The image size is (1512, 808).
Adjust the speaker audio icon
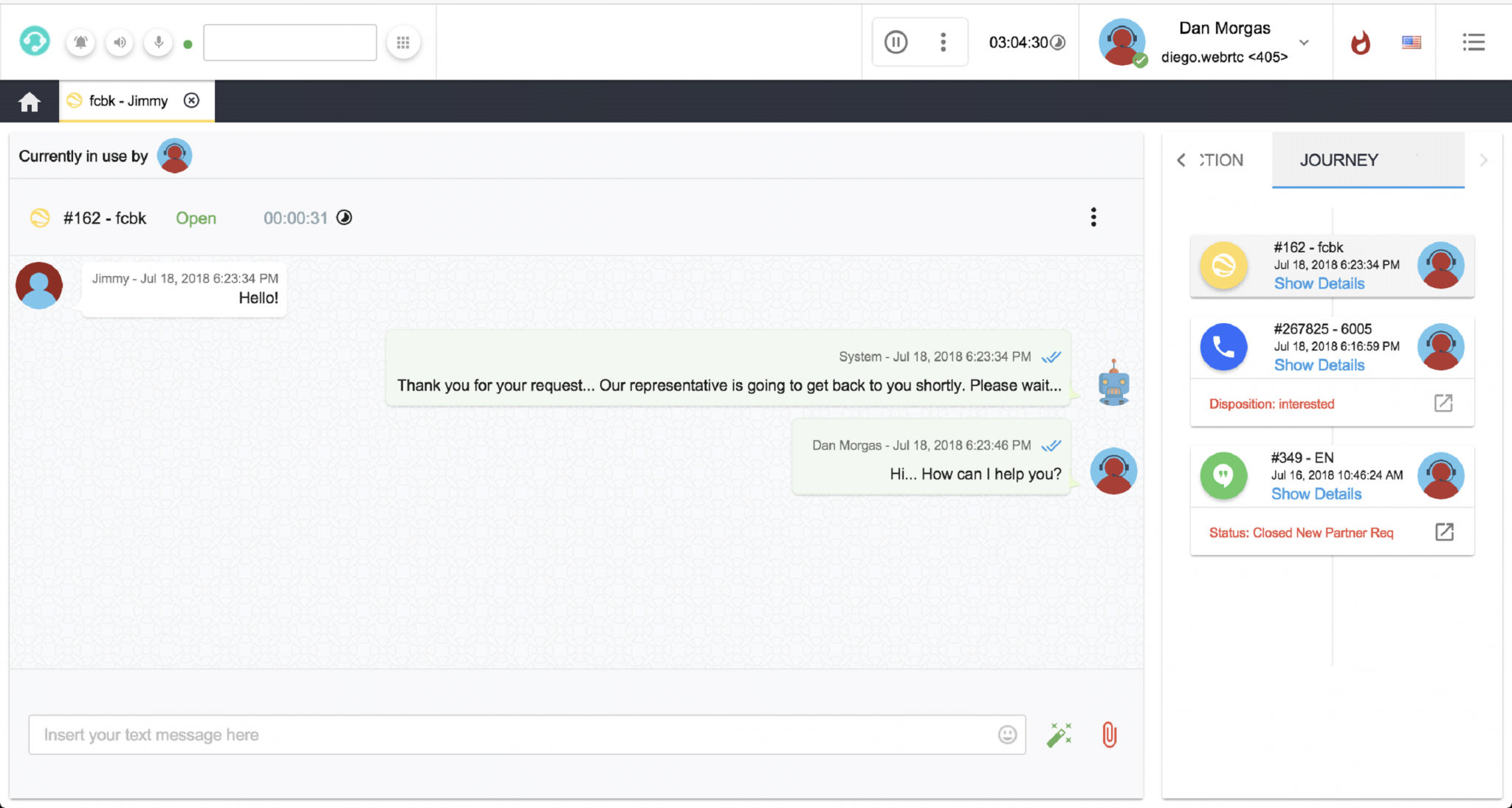[x=119, y=42]
